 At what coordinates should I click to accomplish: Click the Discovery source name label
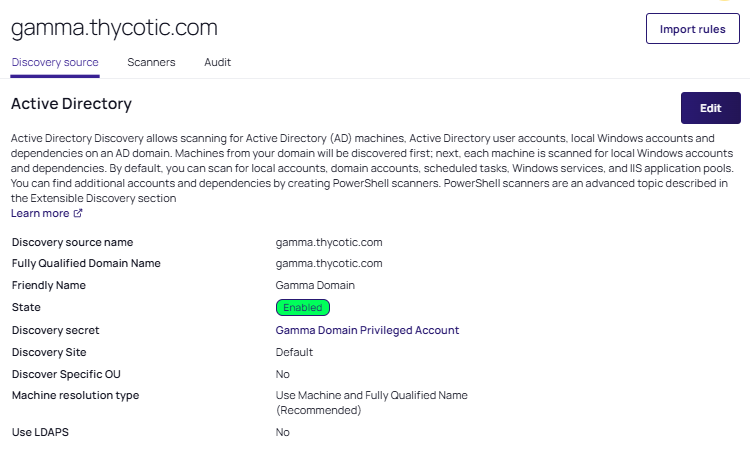[72, 242]
